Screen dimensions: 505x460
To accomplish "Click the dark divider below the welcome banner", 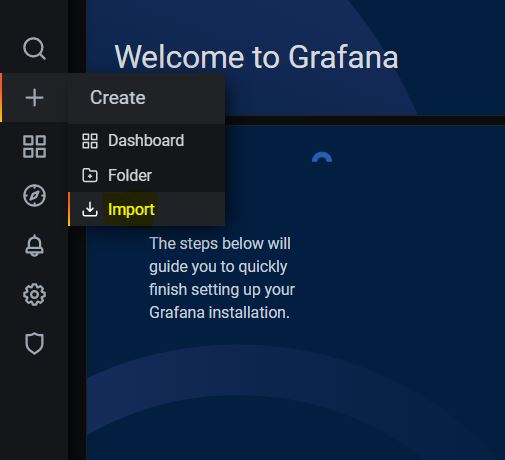I will [x=365, y=120].
